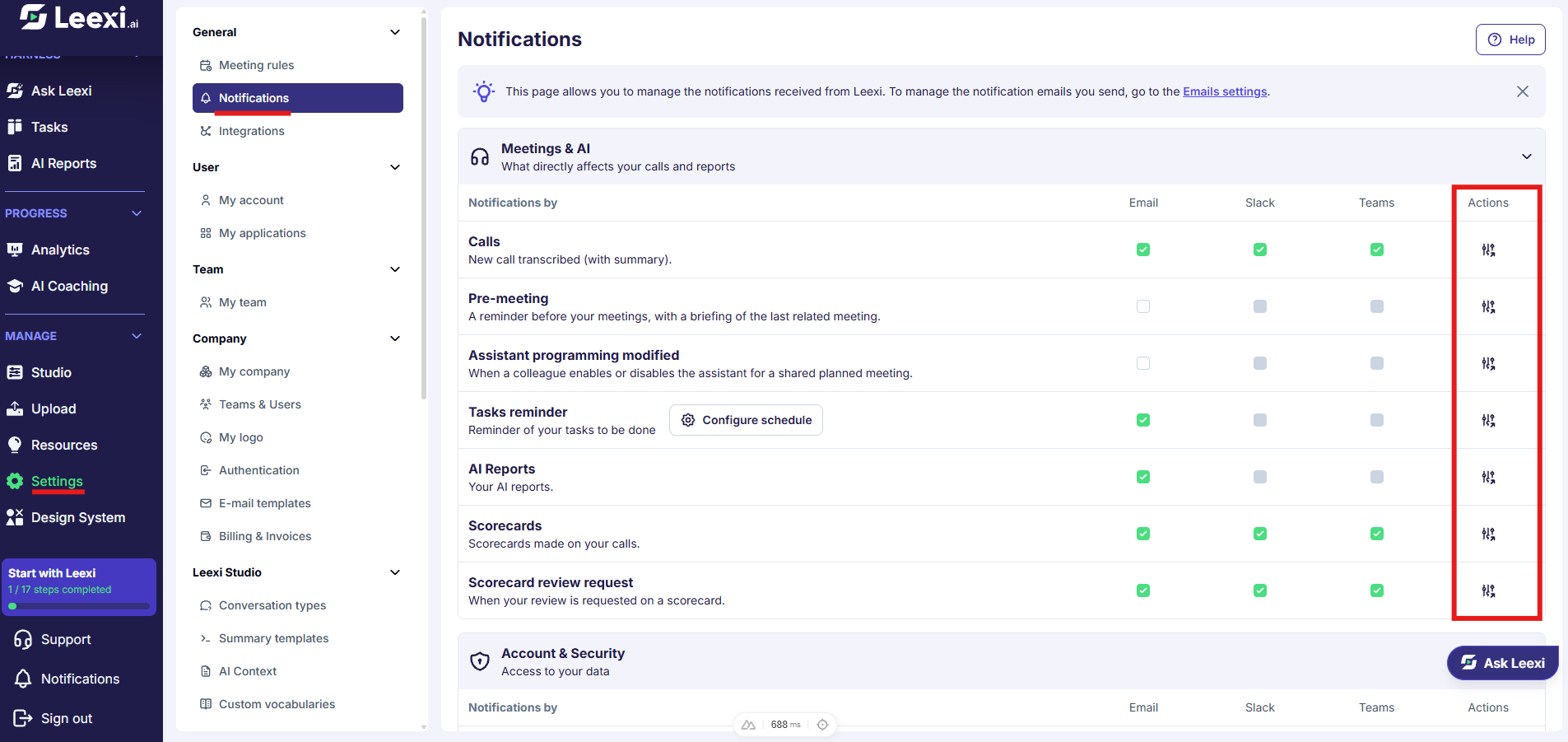Open Teams & Users settings
Image resolution: width=1568 pixels, height=742 pixels.
(298, 404)
